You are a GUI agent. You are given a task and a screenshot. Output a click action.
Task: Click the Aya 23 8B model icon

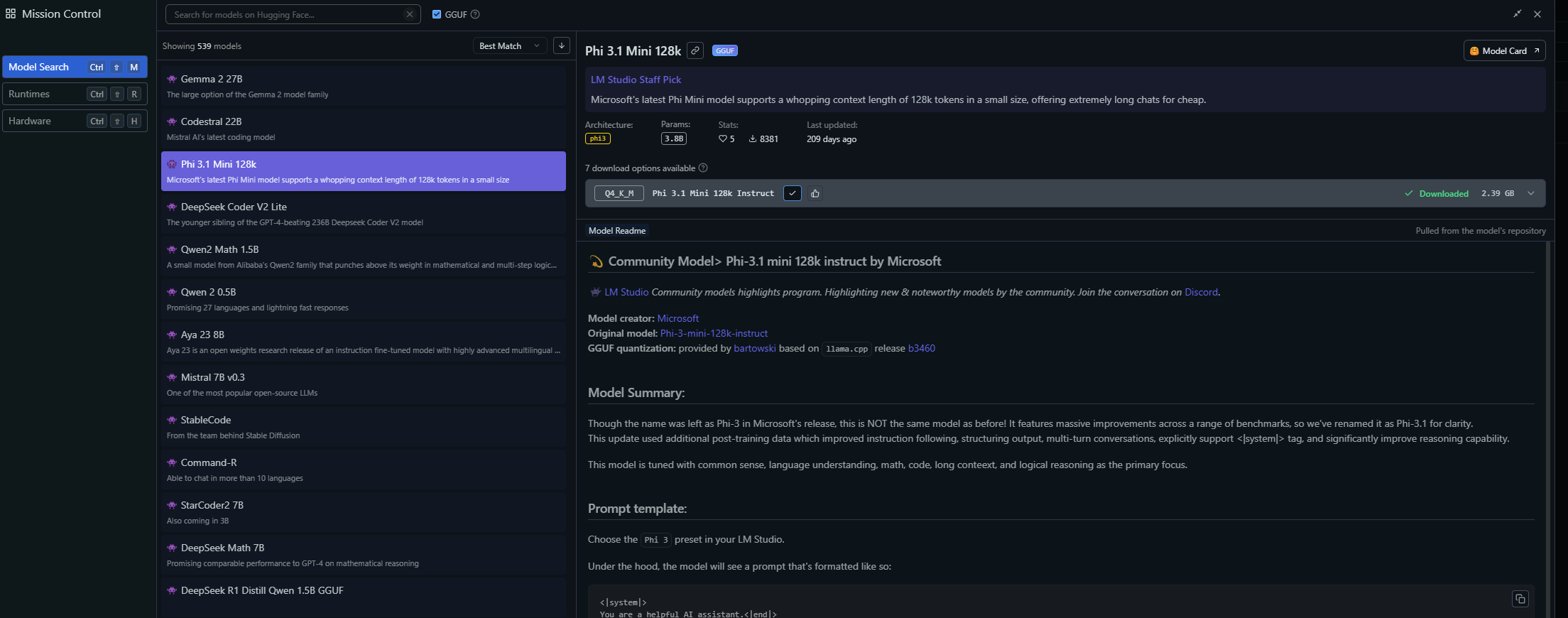(x=172, y=335)
